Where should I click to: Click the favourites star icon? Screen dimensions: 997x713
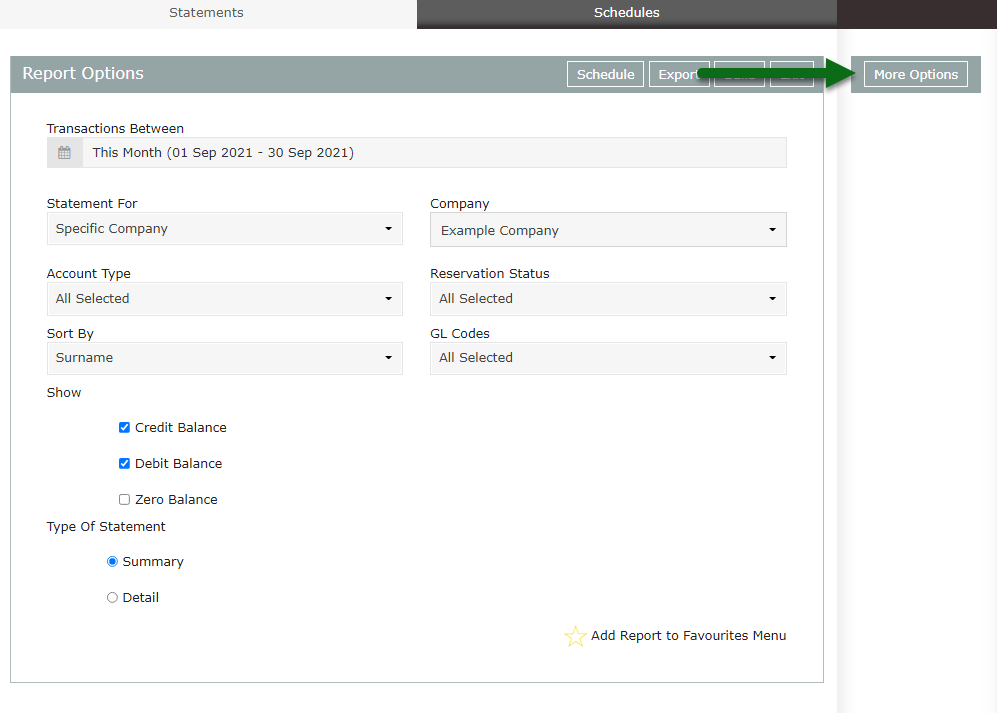coord(575,636)
